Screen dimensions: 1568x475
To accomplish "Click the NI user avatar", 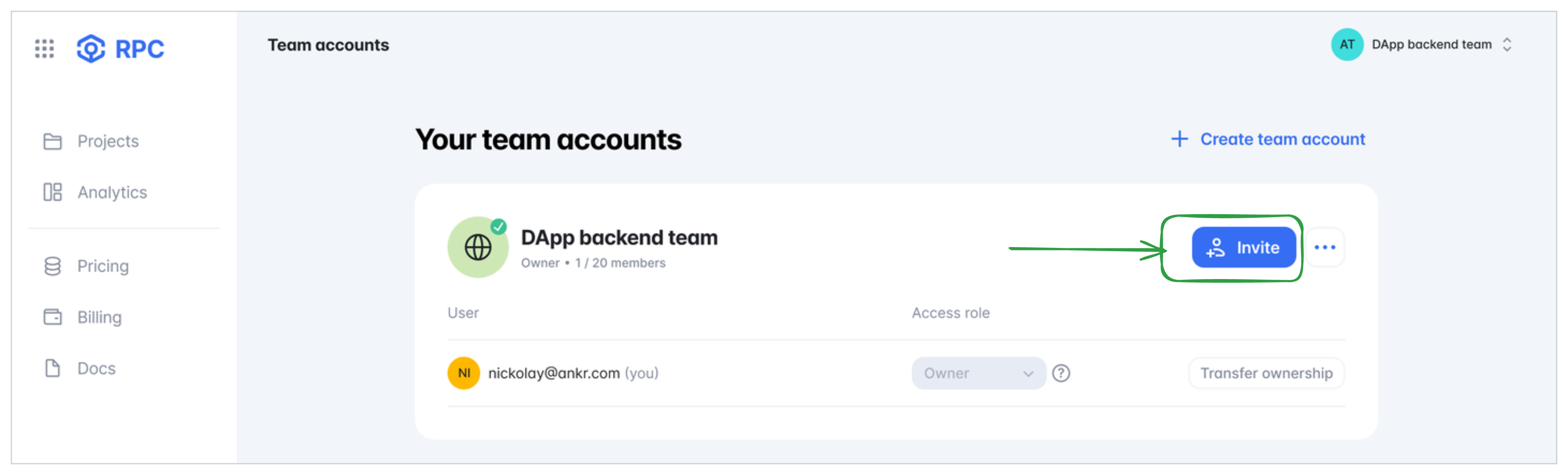I will (464, 373).
